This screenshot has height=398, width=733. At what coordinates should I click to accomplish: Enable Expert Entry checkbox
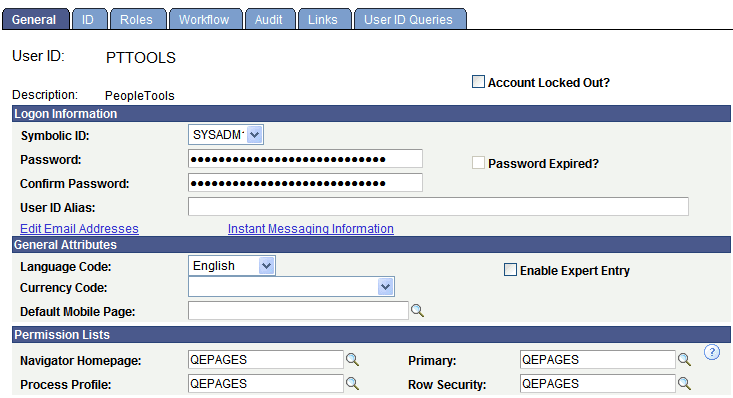click(x=510, y=270)
